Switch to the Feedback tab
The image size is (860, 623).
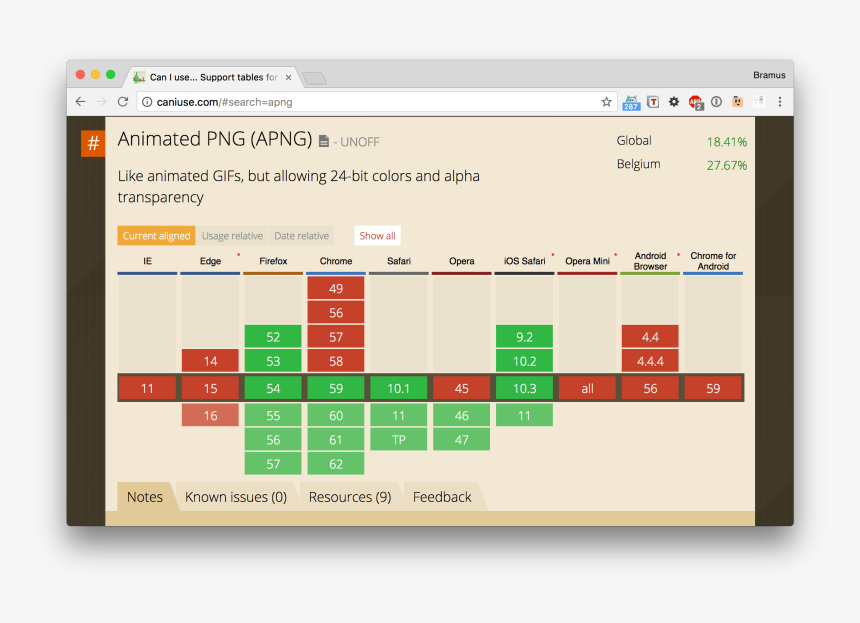[442, 497]
